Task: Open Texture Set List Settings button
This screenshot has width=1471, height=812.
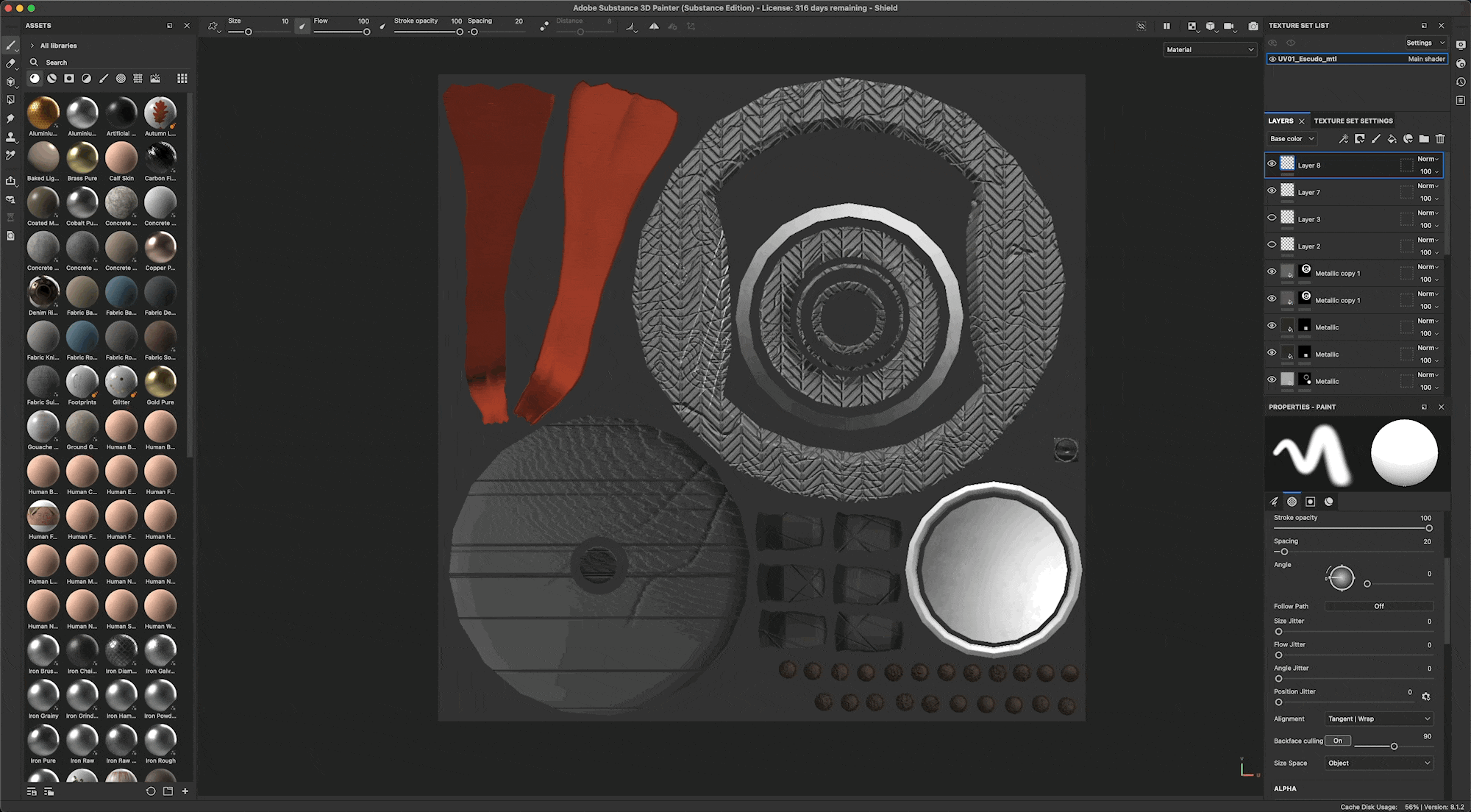Action: [x=1424, y=43]
